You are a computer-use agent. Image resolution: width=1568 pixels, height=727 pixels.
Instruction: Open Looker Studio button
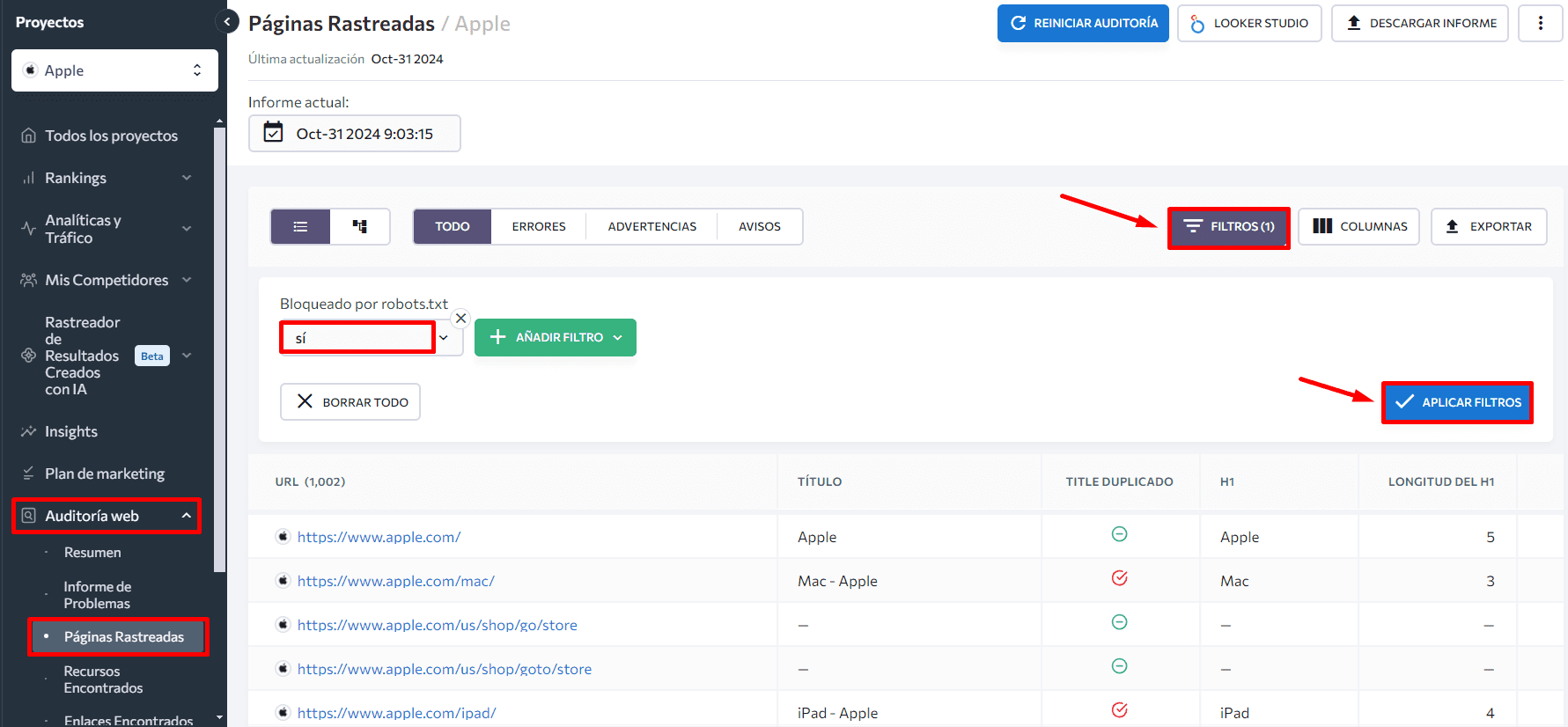[1249, 23]
